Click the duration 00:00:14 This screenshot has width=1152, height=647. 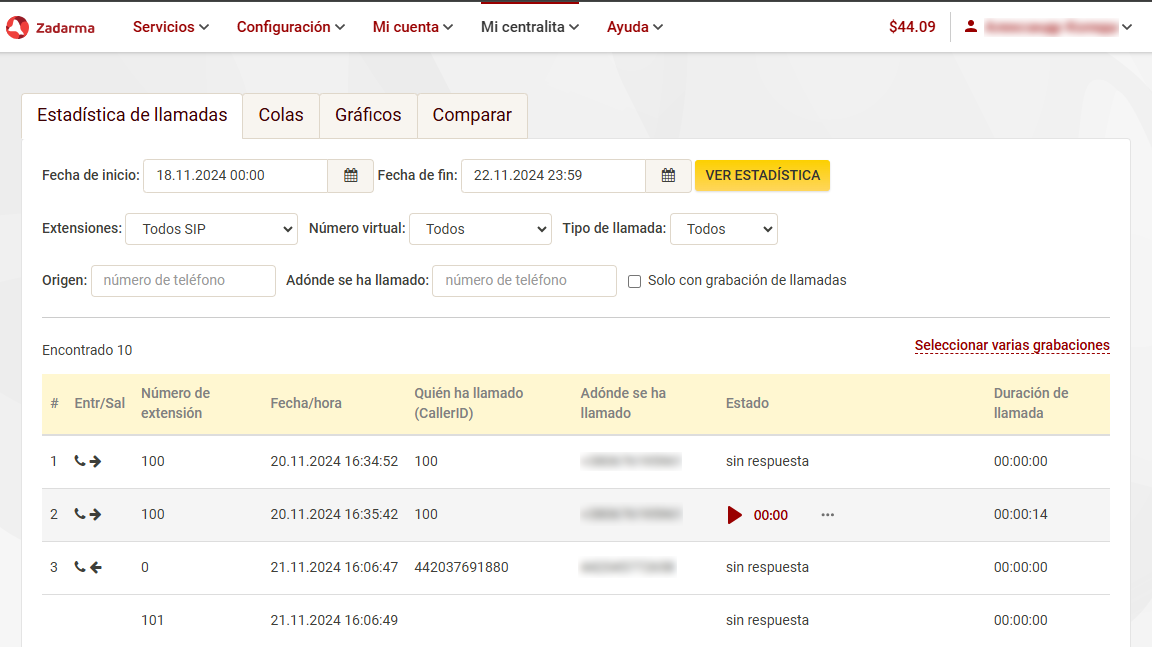click(x=1020, y=514)
